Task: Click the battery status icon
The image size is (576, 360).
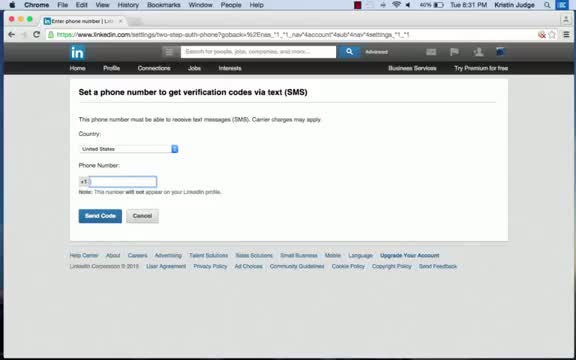Action: pyautogui.click(x=439, y=5)
